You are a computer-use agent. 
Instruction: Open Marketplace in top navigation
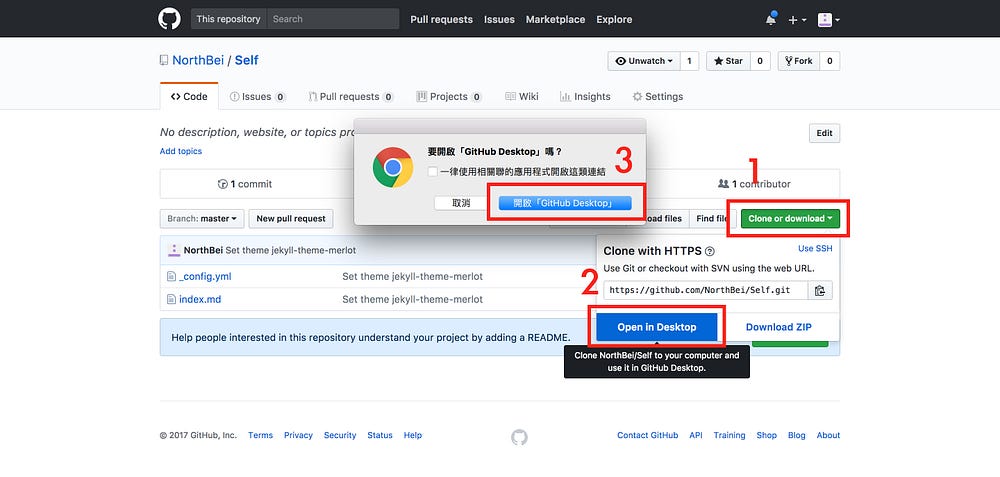coord(555,20)
